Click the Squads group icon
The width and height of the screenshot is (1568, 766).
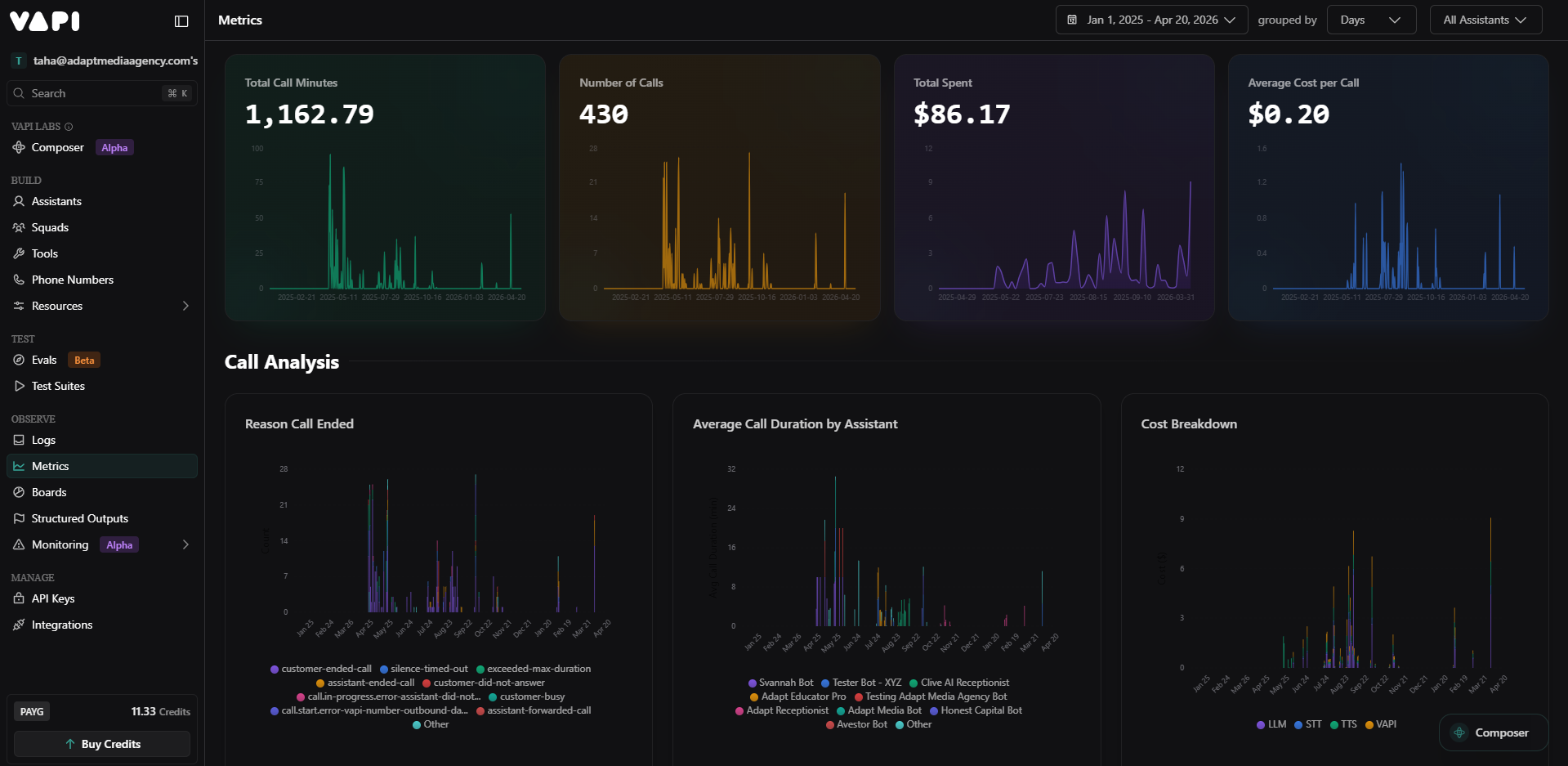coord(19,227)
